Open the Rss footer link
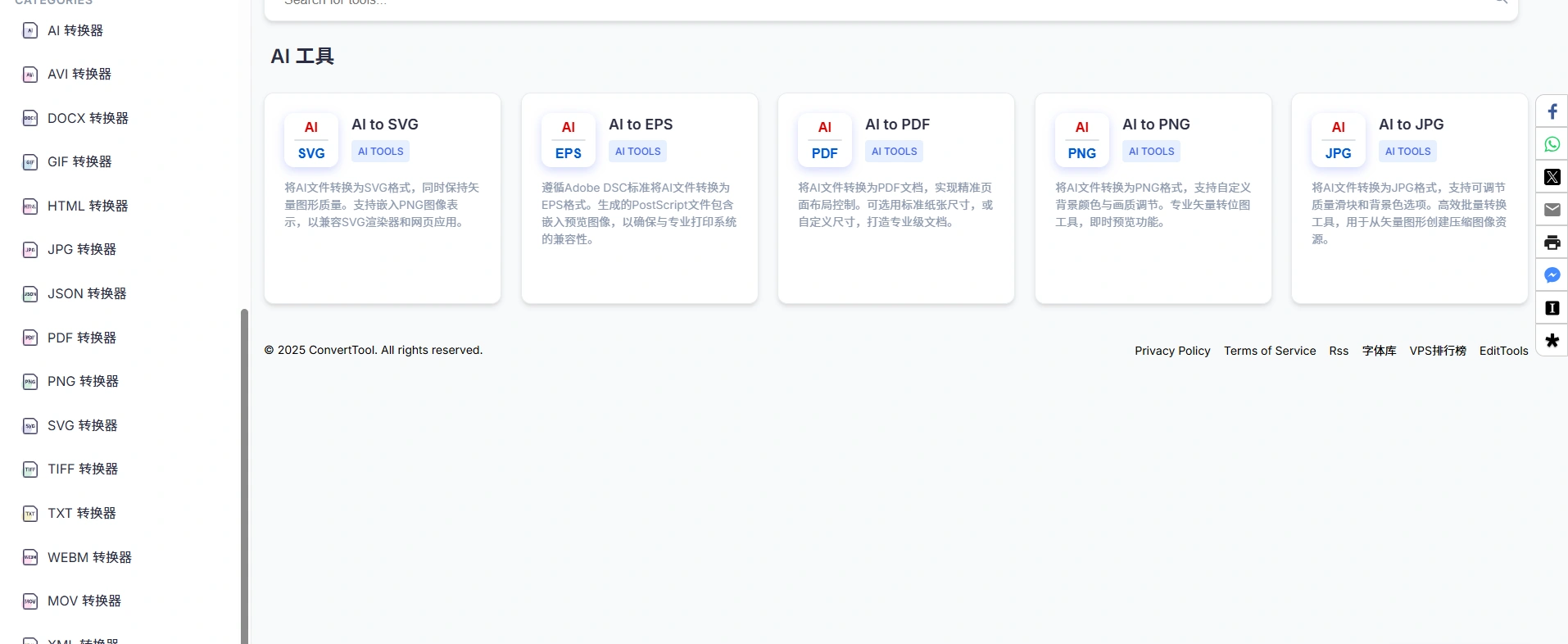1568x644 pixels. (x=1338, y=351)
